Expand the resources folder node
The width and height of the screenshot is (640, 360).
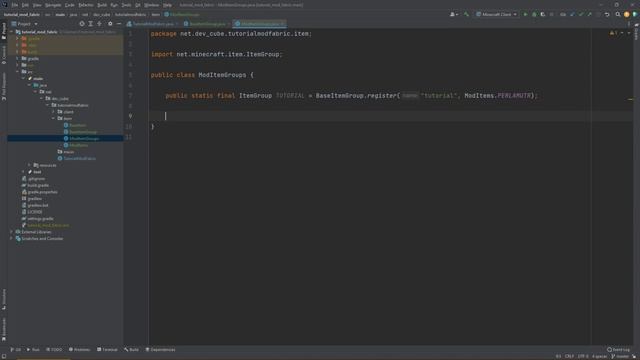click(x=29, y=165)
